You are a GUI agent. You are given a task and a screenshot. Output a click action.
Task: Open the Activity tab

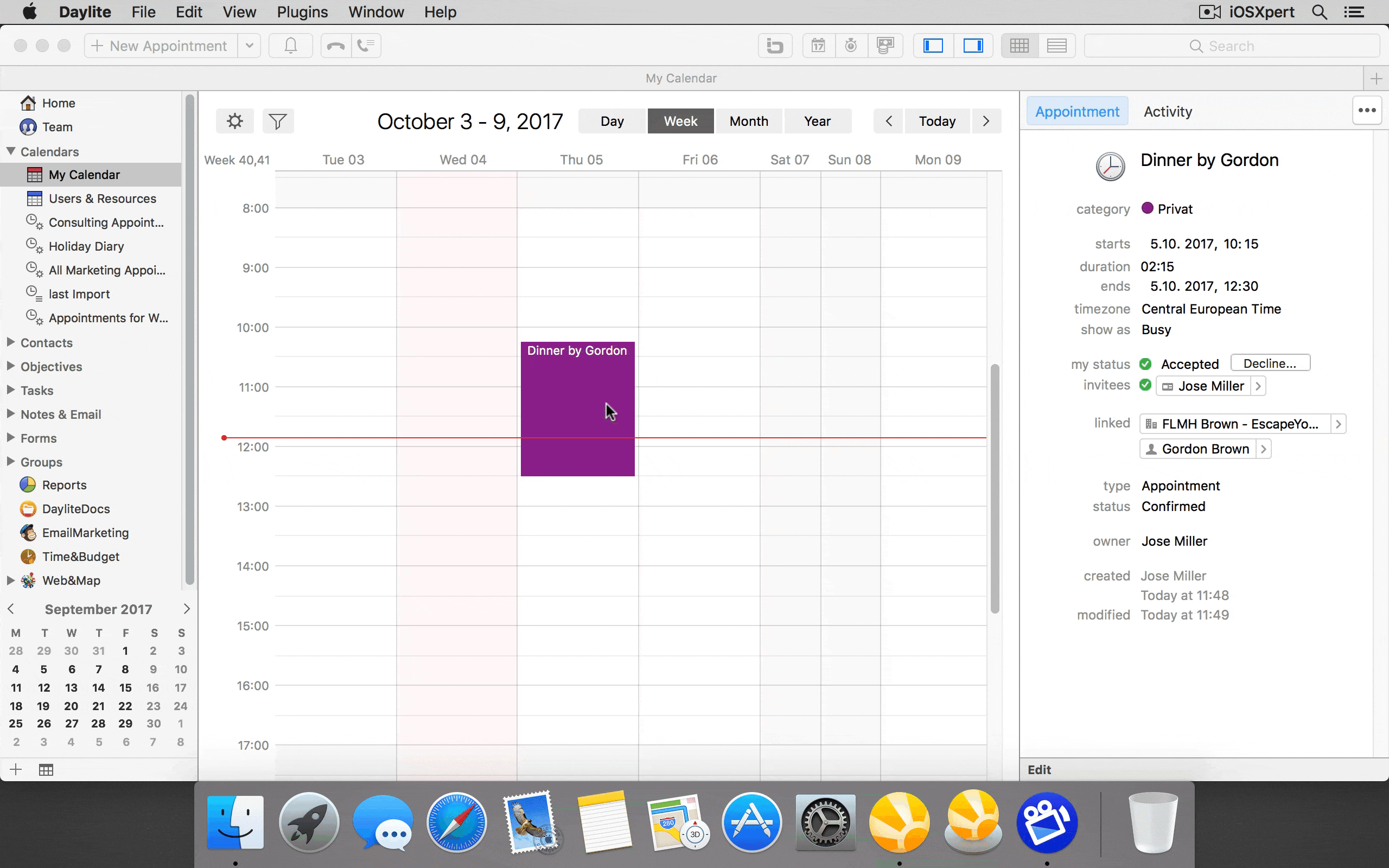[x=1168, y=111]
